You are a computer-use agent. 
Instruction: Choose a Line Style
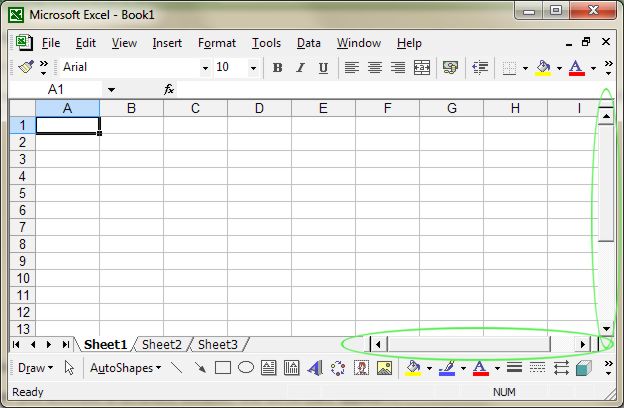[x=515, y=368]
